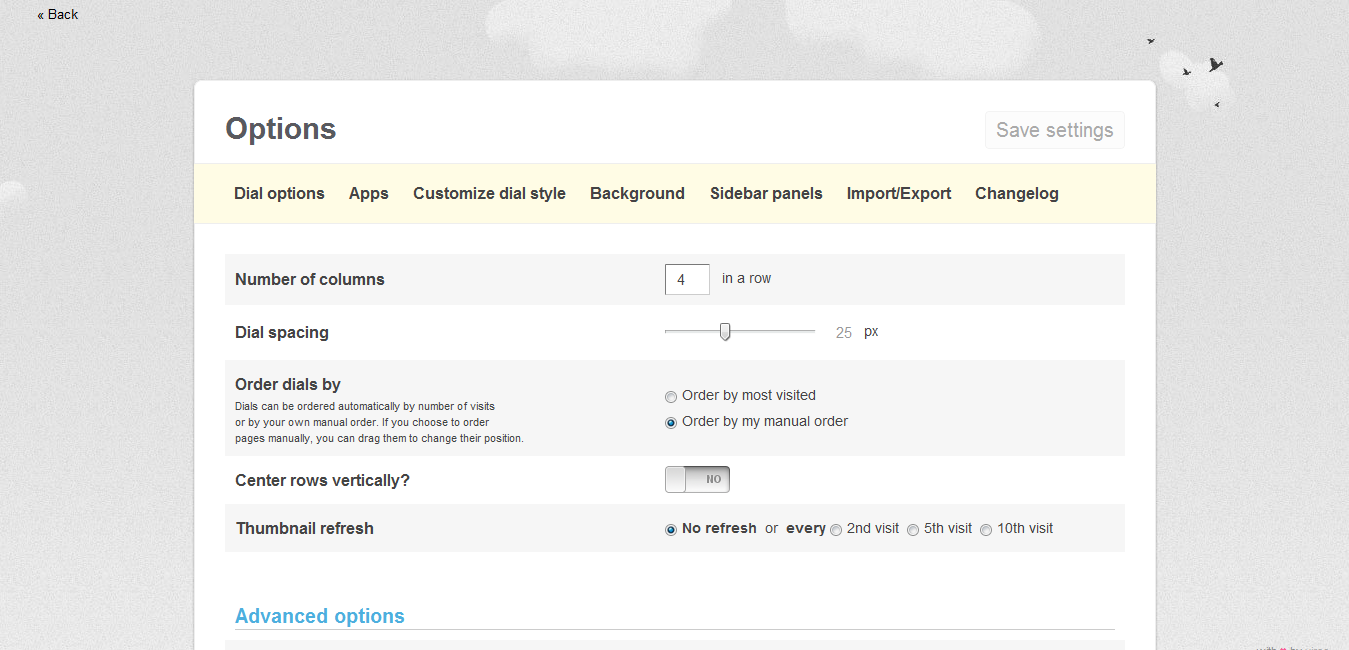
Task: Open Customize dial style tab
Action: pyautogui.click(x=489, y=193)
